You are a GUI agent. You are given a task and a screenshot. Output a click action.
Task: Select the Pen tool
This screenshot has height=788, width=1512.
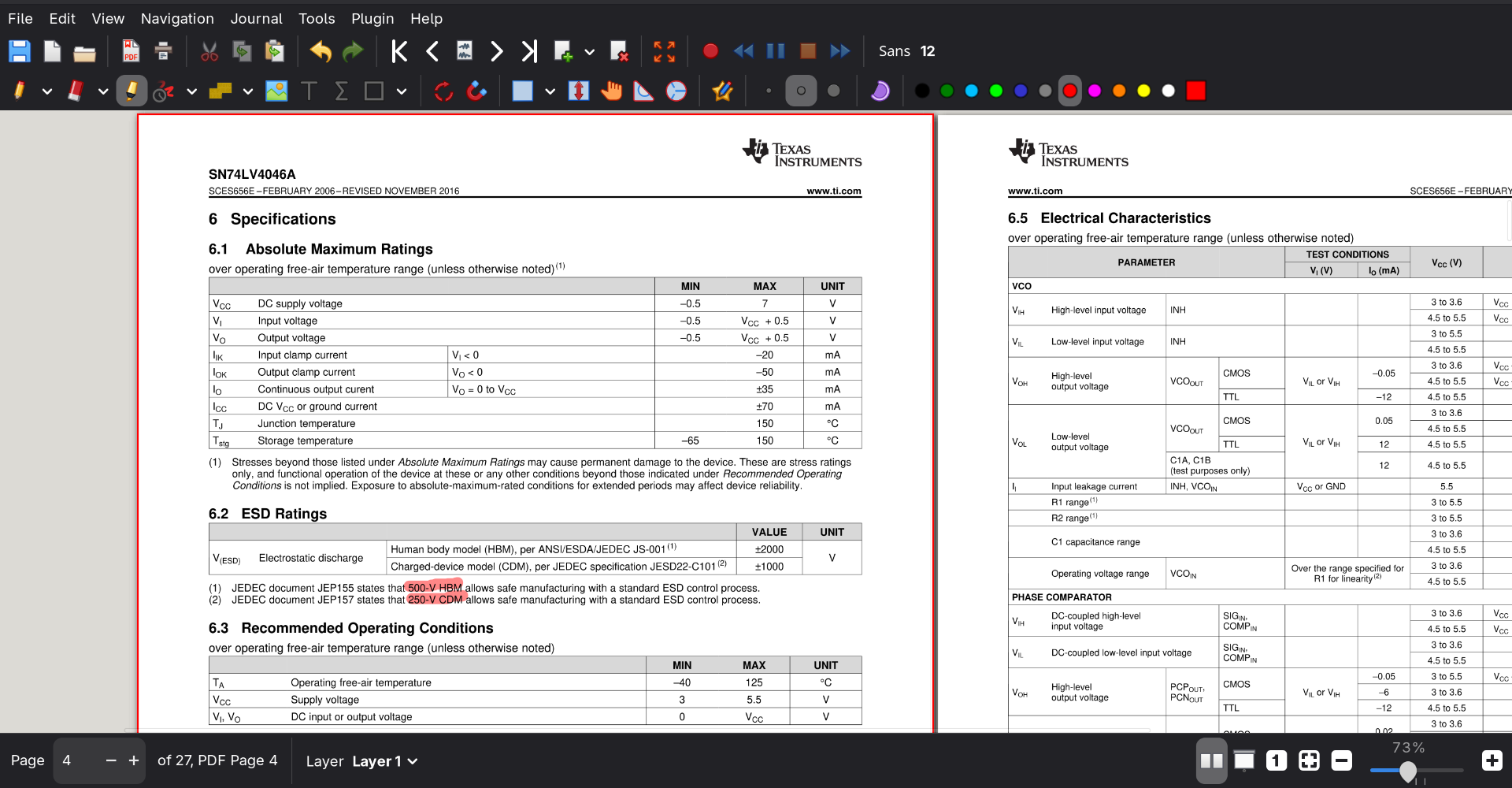pyautogui.click(x=20, y=91)
